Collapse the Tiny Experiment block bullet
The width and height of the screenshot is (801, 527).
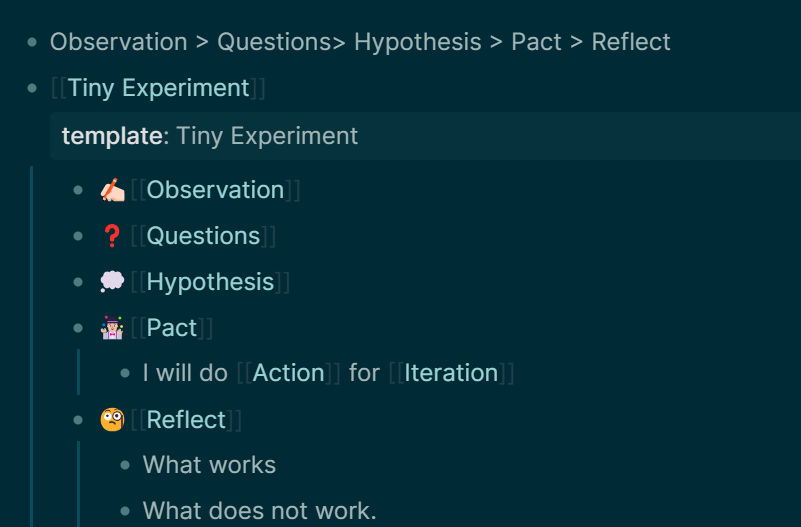coord(32,88)
